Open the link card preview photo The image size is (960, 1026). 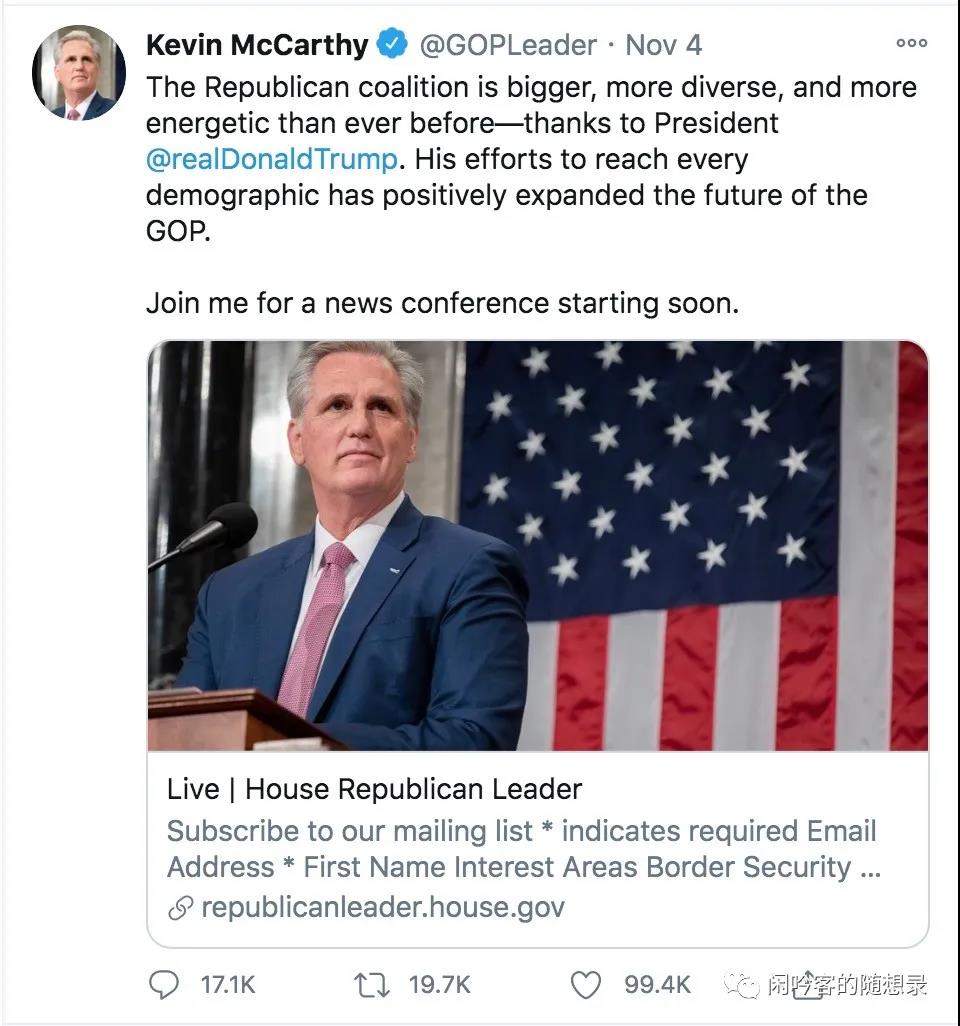click(538, 545)
